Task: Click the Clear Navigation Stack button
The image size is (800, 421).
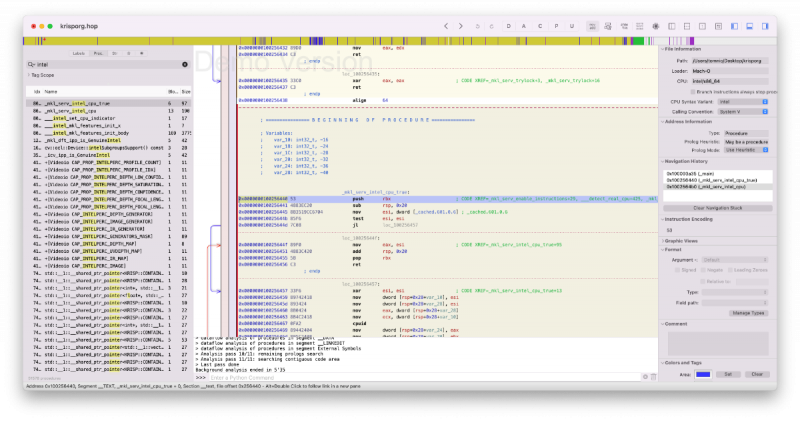Action: pyautogui.click(x=720, y=207)
